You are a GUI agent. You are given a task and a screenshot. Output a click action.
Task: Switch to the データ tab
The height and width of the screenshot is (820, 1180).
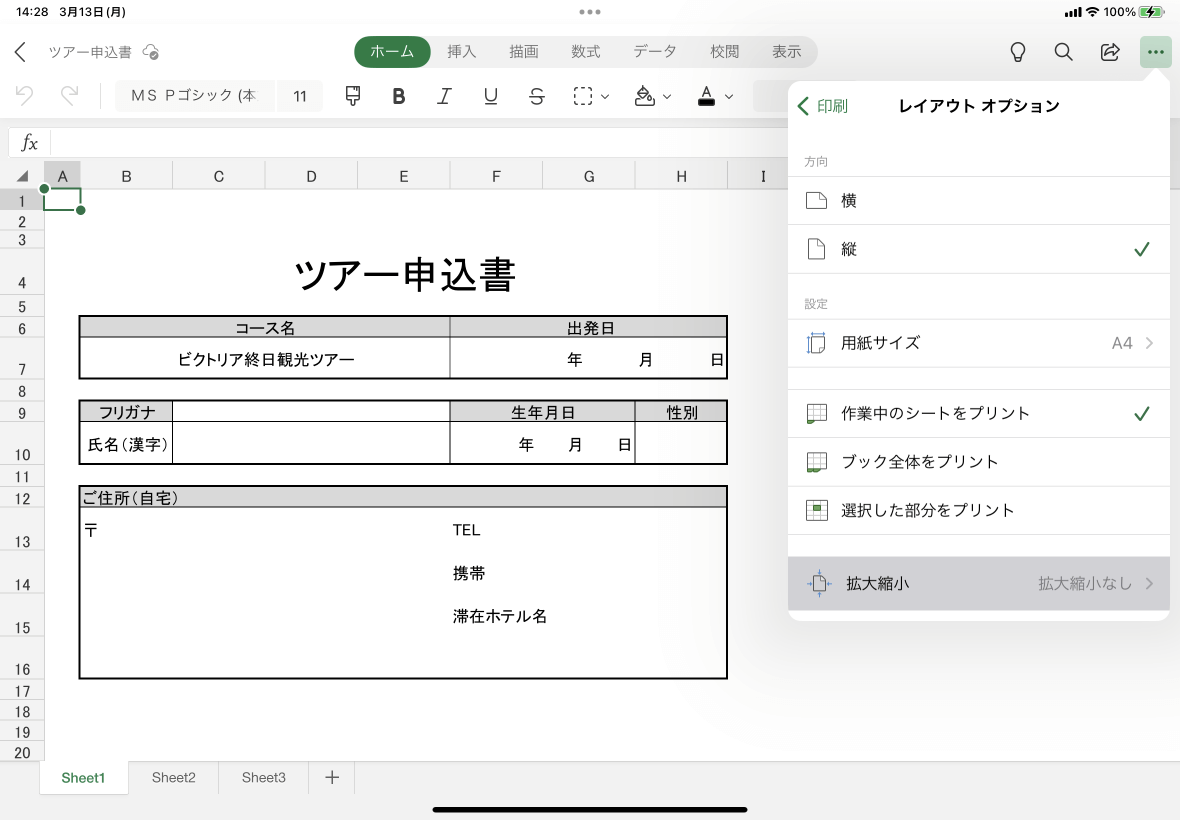tap(655, 52)
